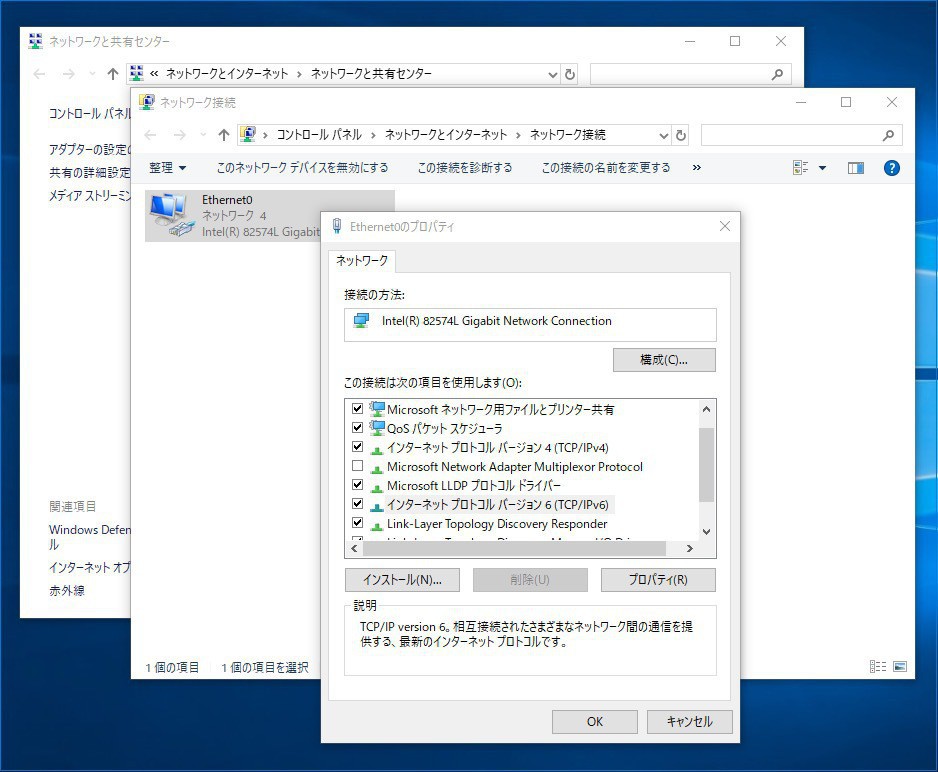Viewport: 938px width, 772px height.
Task: Select Link-Layer Topology Discovery Responder item
Action: coord(496,524)
